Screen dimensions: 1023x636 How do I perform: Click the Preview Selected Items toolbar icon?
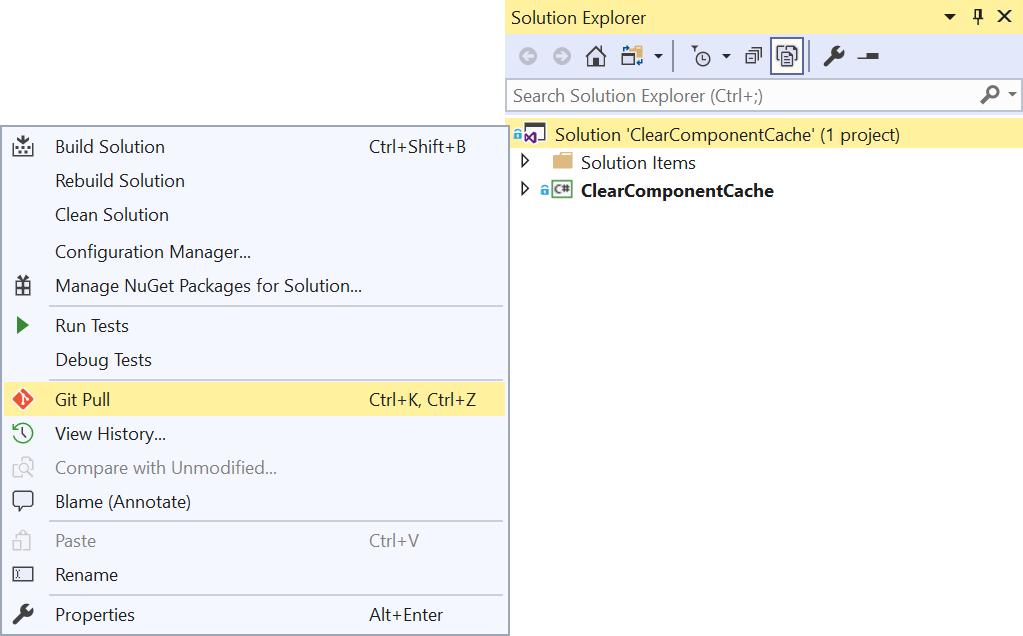click(868, 57)
